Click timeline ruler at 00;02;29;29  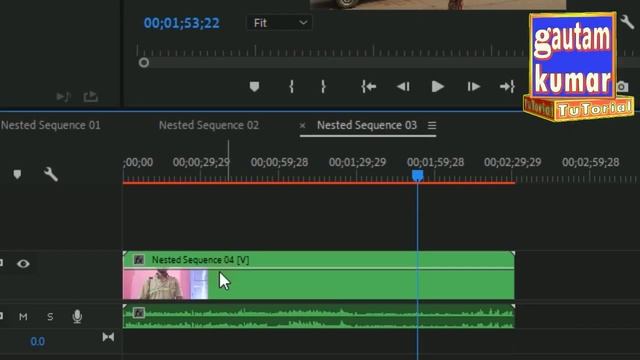click(513, 162)
